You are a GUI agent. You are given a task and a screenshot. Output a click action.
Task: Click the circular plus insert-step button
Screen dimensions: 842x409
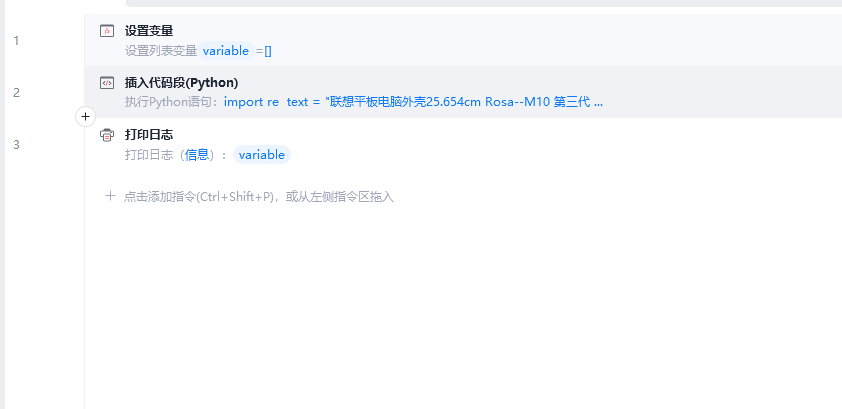point(85,116)
